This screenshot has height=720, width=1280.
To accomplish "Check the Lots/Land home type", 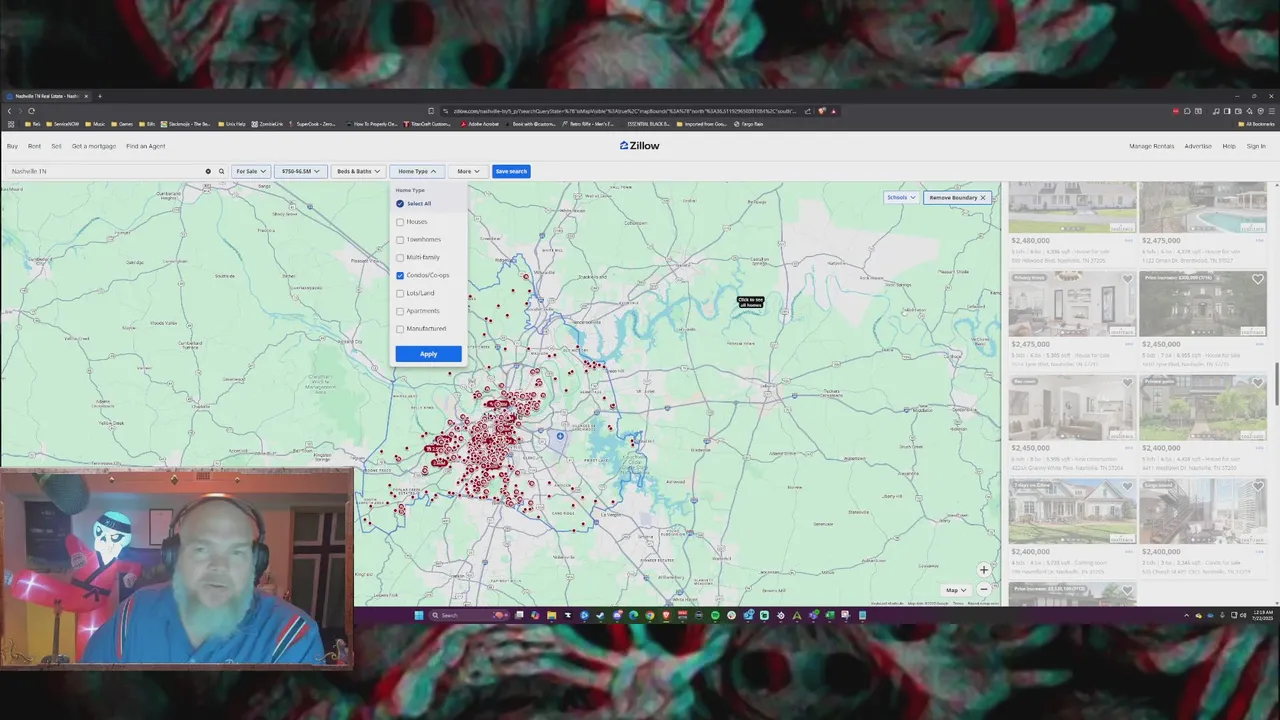I will coord(400,293).
